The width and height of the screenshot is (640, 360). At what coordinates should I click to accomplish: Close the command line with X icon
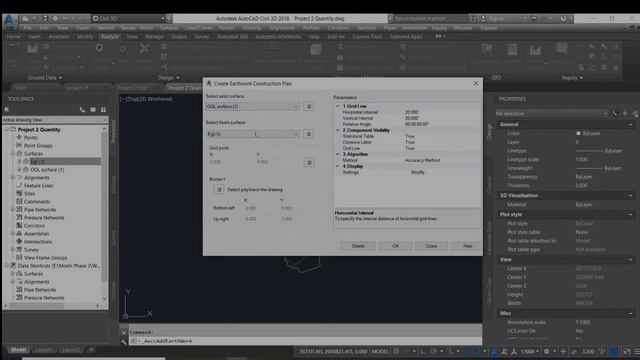pyautogui.click(x=124, y=332)
